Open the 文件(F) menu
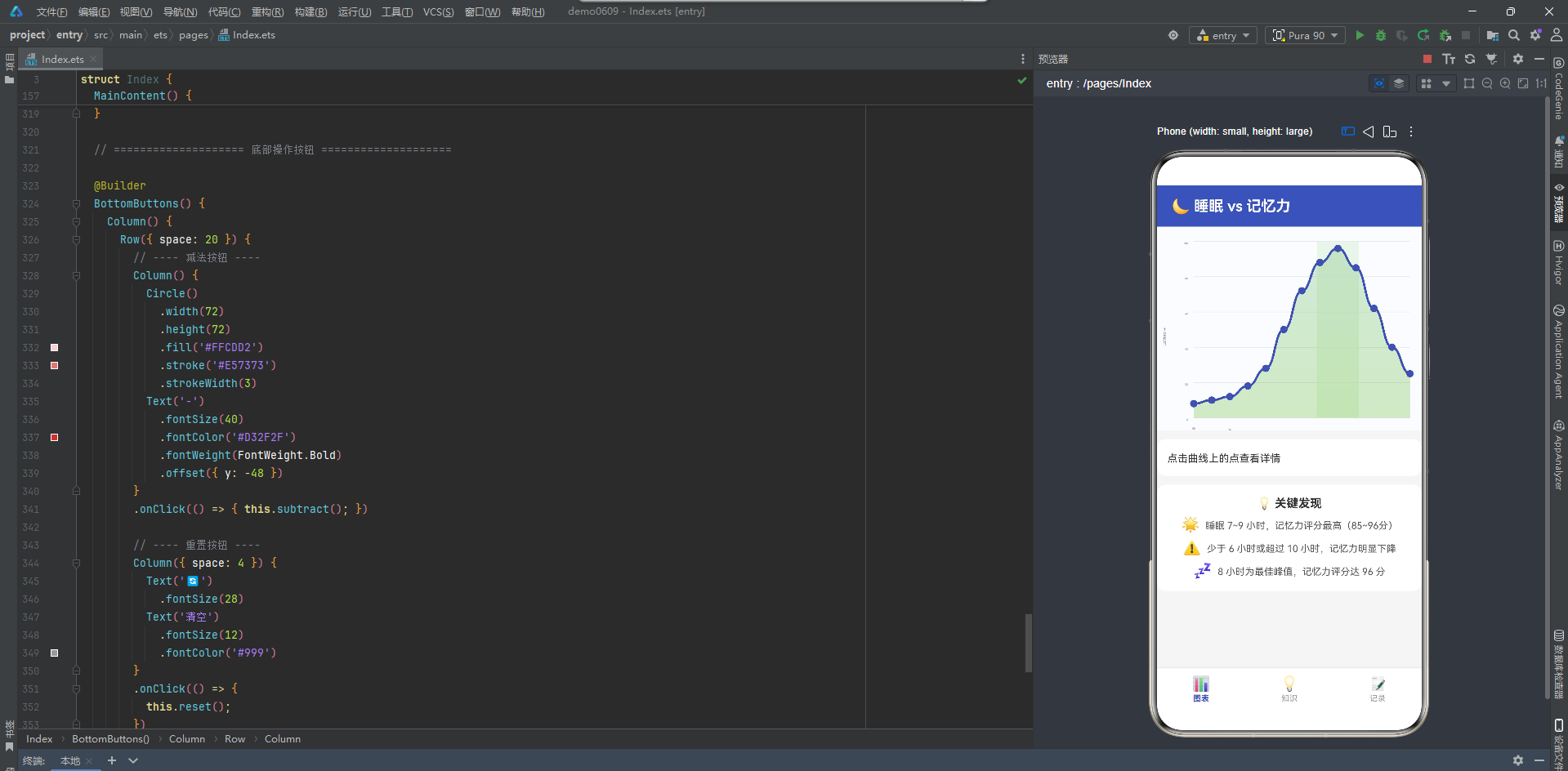This screenshot has width=1568, height=771. [51, 12]
